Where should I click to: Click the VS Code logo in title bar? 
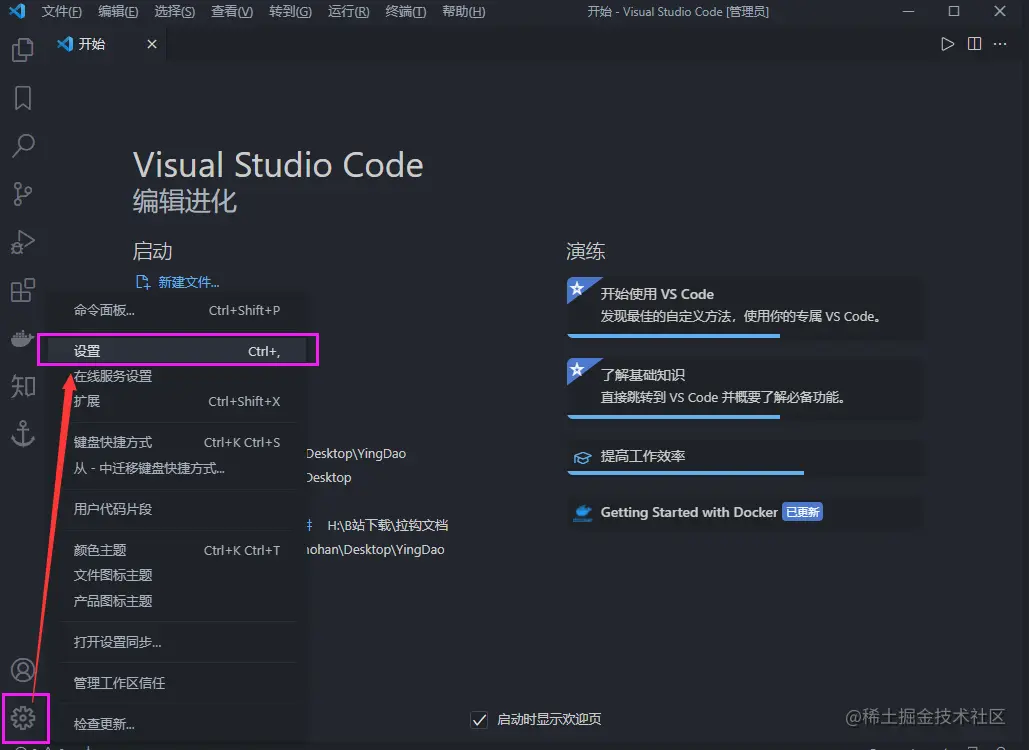(x=18, y=11)
